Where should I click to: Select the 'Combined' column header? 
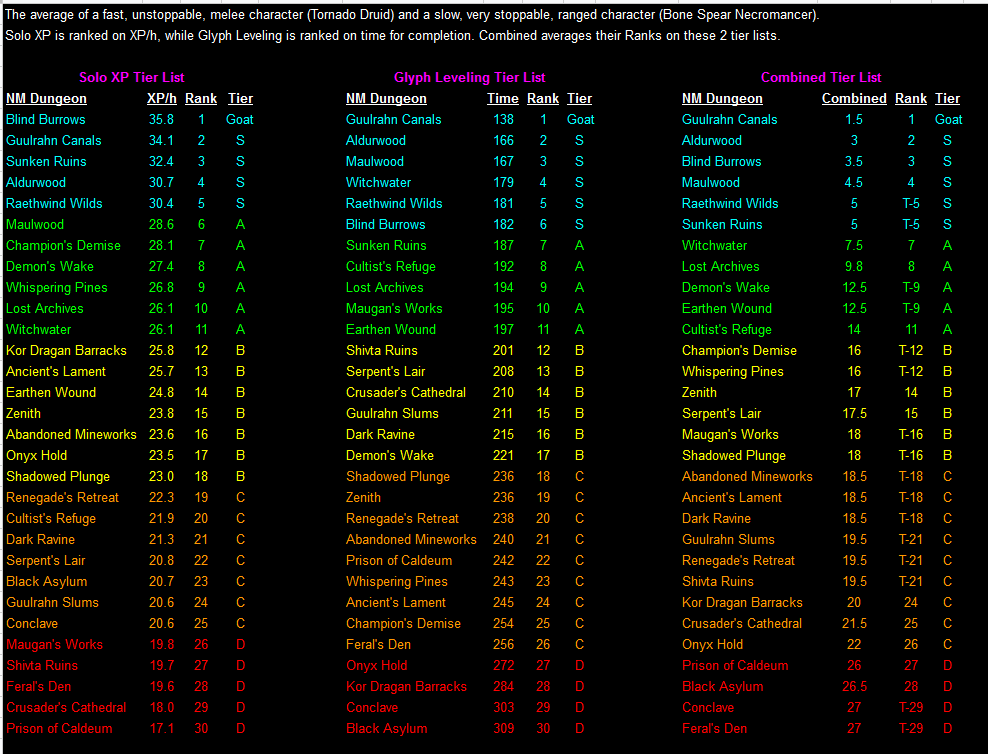(x=854, y=98)
